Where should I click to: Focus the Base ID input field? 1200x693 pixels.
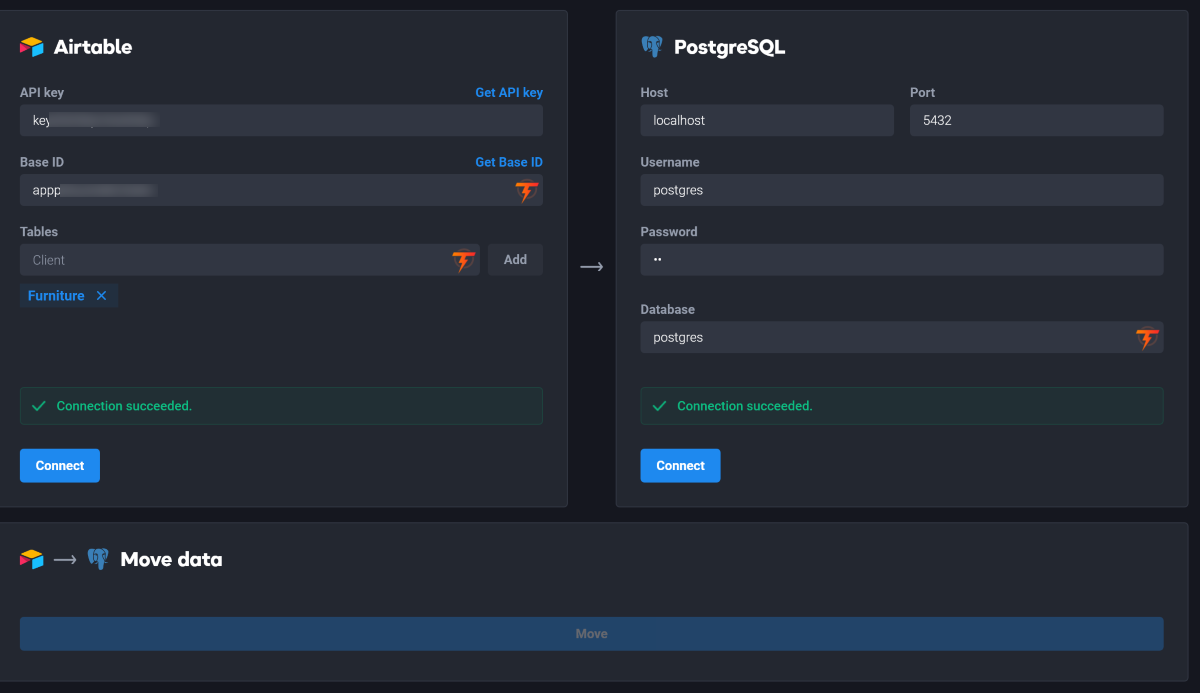click(281, 190)
